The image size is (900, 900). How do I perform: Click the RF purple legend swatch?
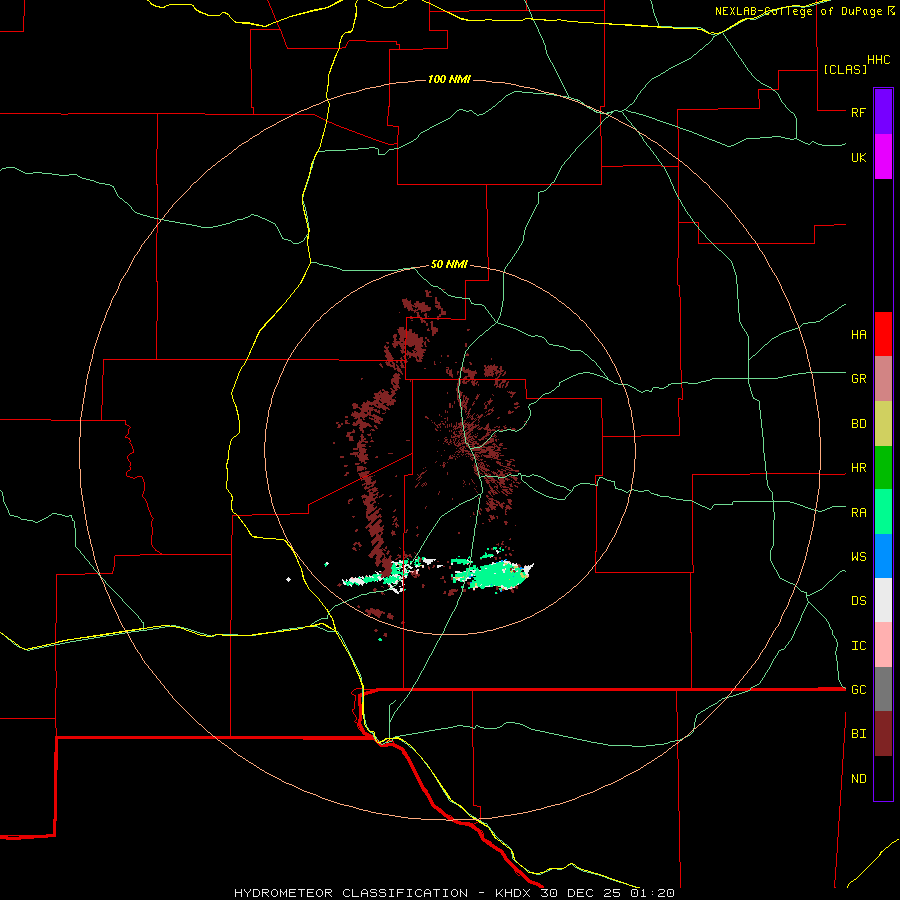(883, 112)
